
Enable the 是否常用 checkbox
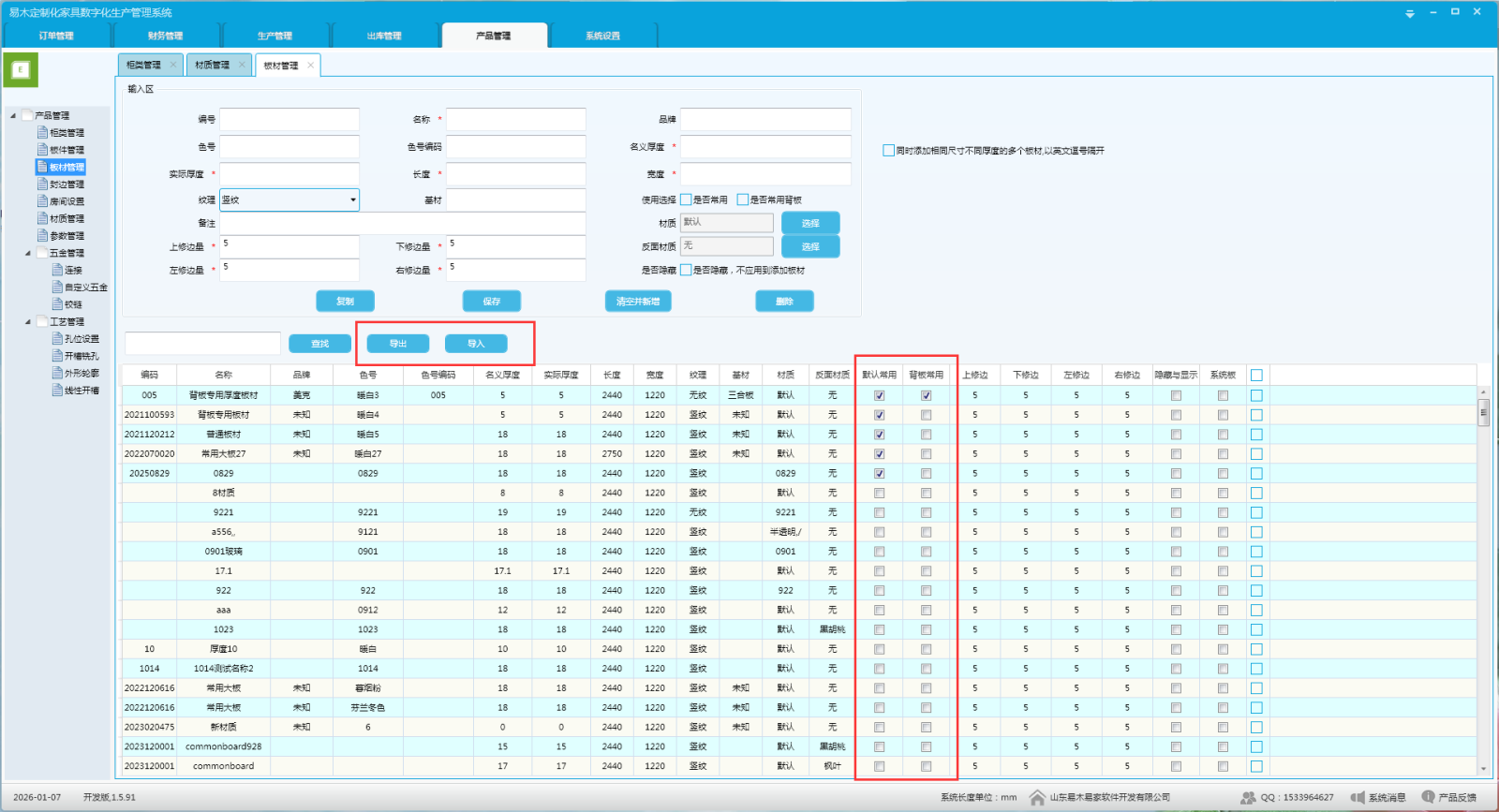[686, 199]
